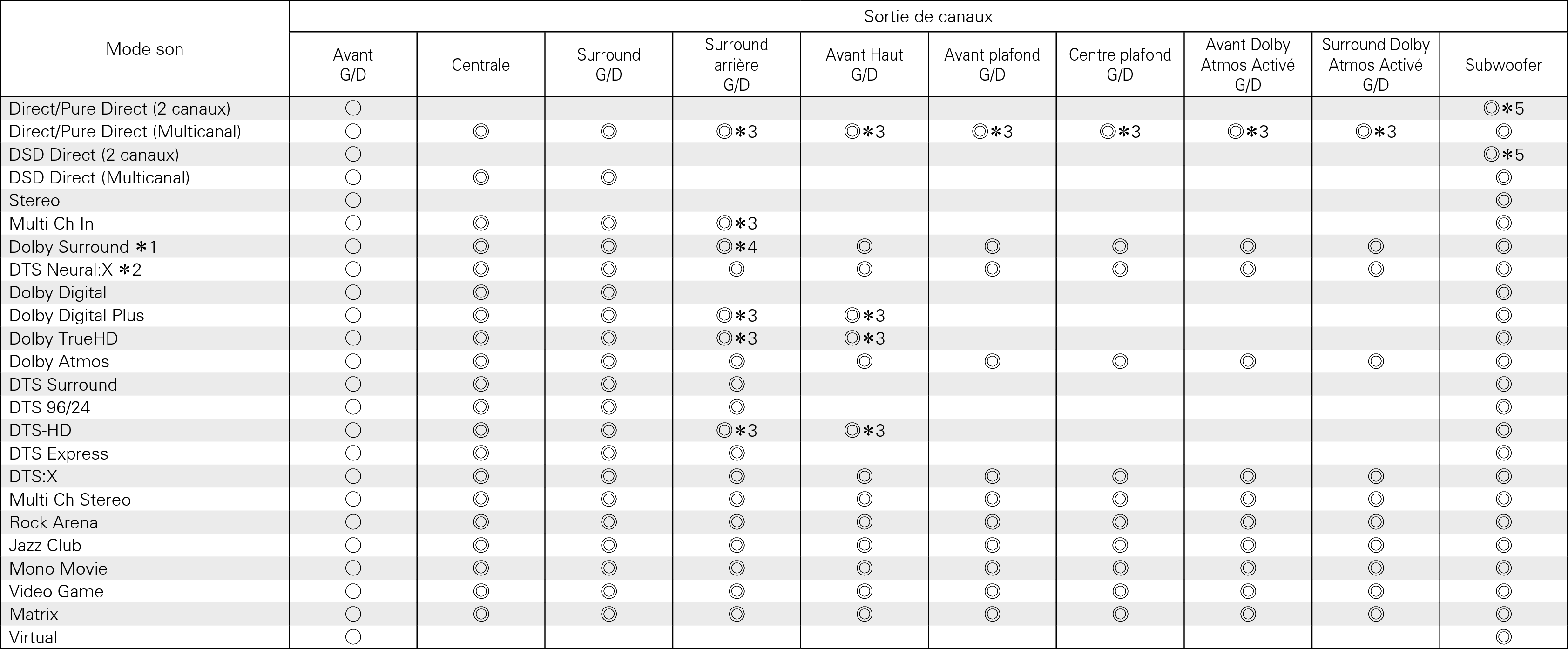Viewport: 1568px width, 649px height.
Task: Click Avant Dolby Atmos Activé circle for DTS Neural:X
Action: click(1248, 270)
